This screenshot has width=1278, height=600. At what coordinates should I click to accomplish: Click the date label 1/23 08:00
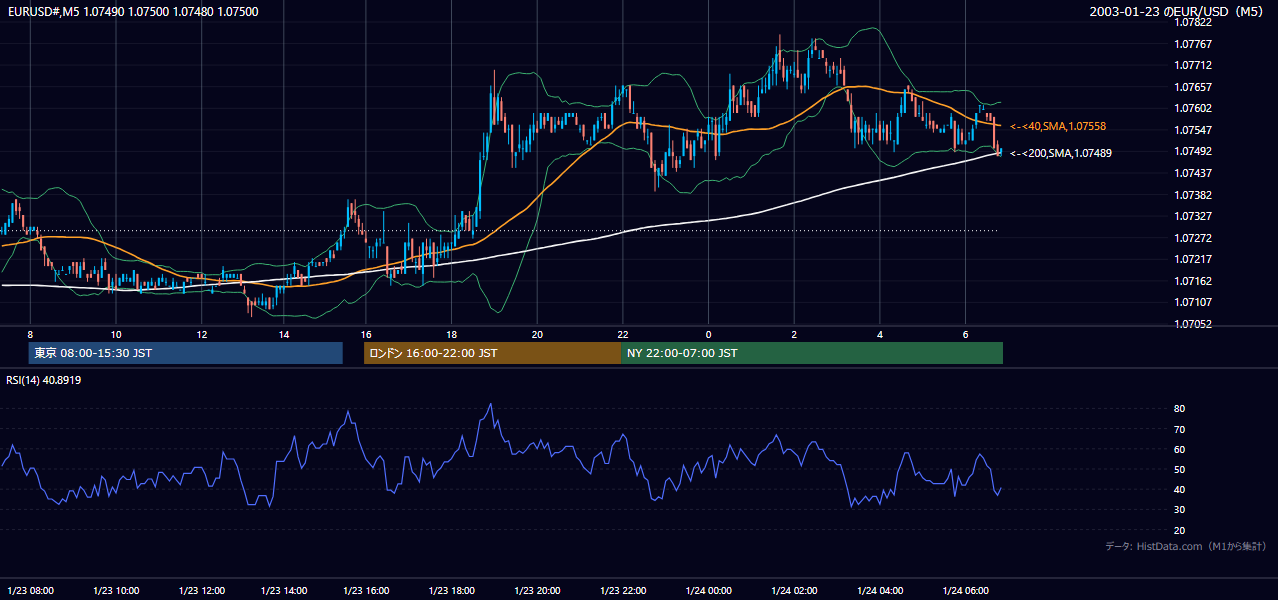click(x=31, y=591)
